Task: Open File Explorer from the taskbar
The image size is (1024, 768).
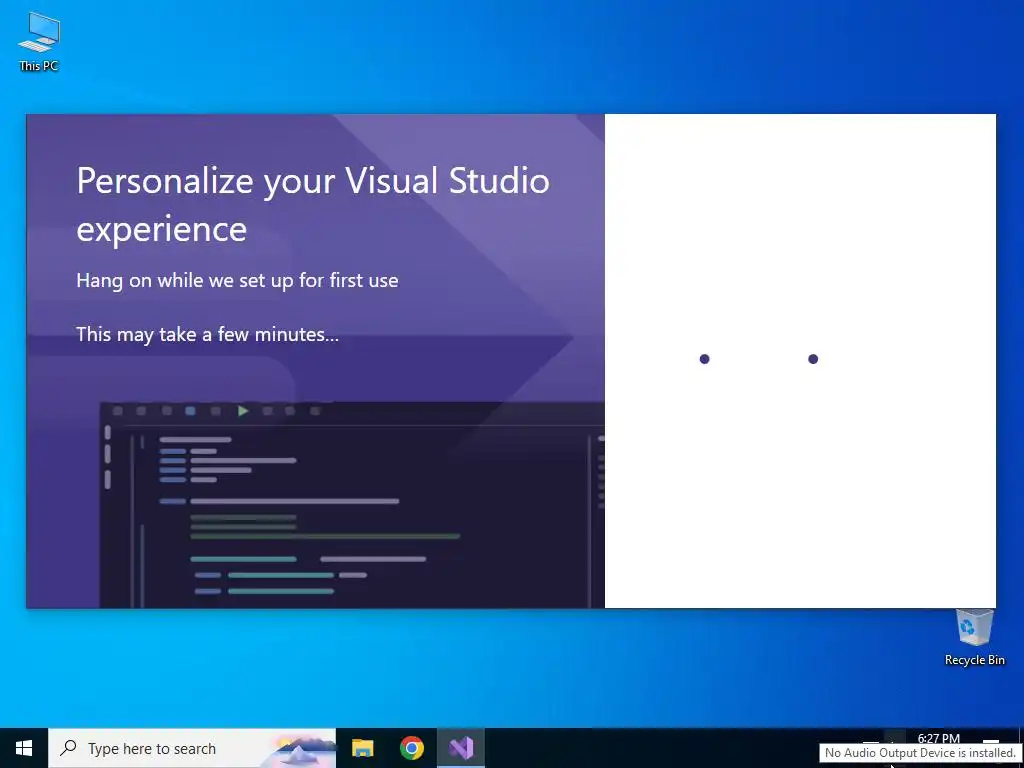Action: click(362, 748)
